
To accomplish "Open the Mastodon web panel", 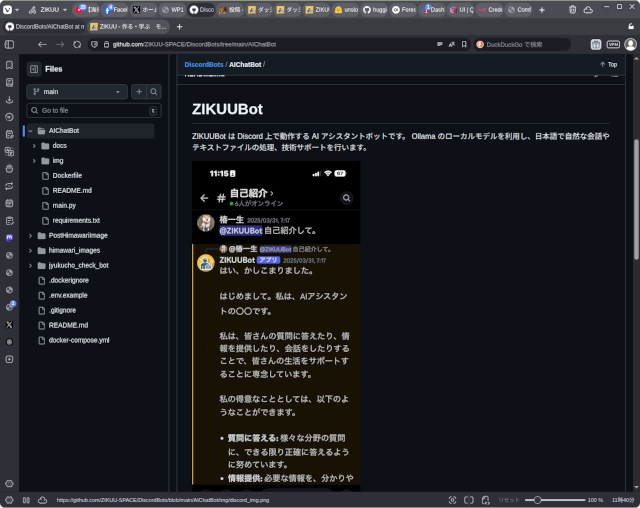I will tap(9, 238).
